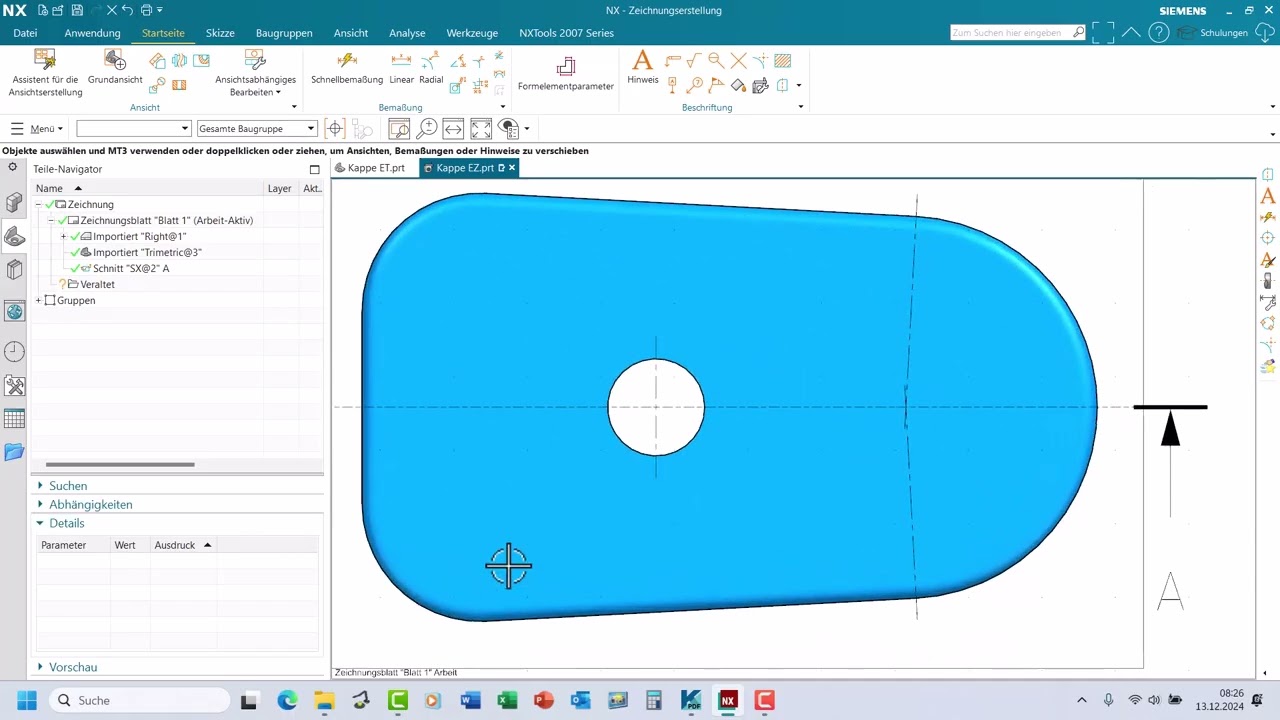Toggle checkmark for Importiert "Right@1"
This screenshot has width=1280, height=720.
pos(75,236)
